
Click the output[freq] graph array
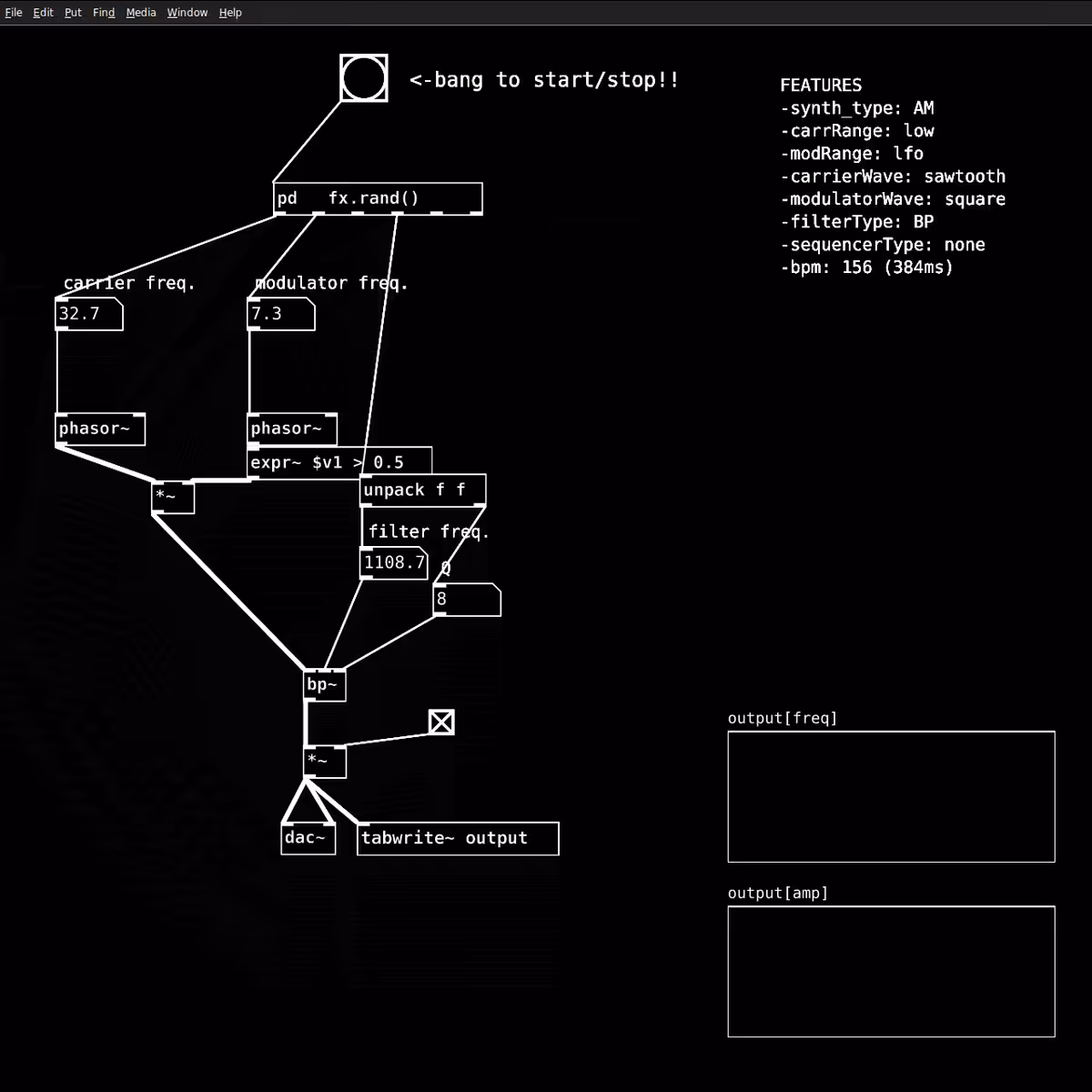coord(892,796)
